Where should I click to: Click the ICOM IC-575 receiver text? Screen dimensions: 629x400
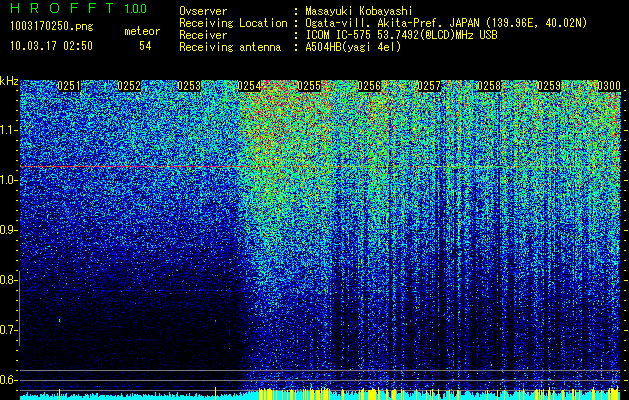coord(401,35)
